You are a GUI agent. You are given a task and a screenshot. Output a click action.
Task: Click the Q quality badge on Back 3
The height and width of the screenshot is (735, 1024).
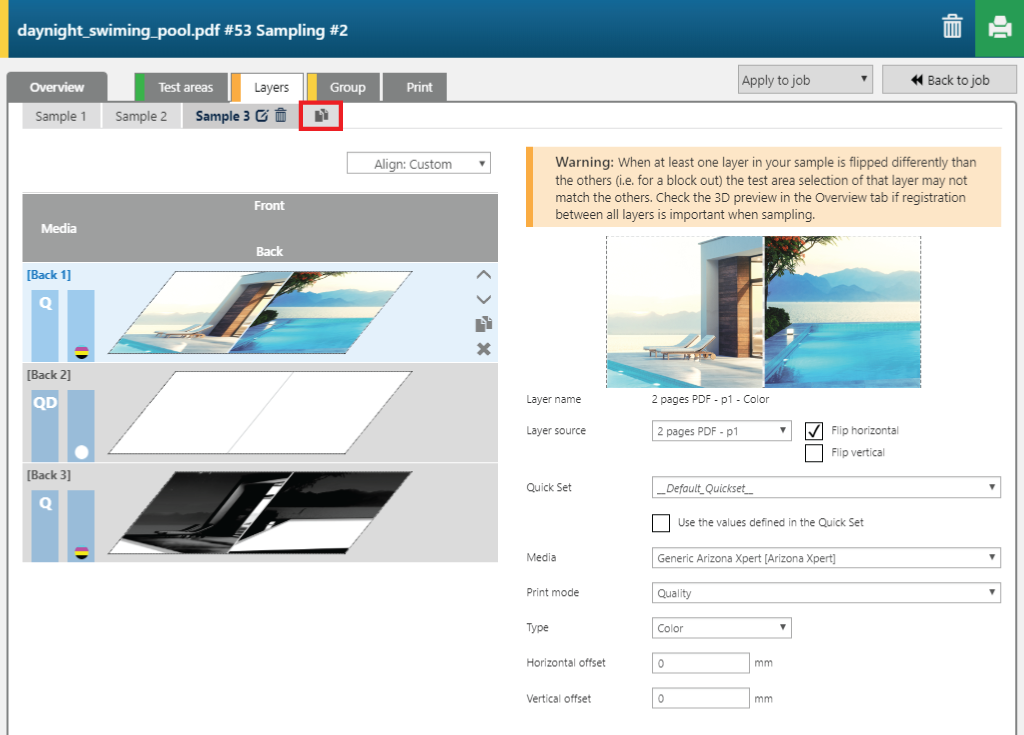click(x=45, y=525)
